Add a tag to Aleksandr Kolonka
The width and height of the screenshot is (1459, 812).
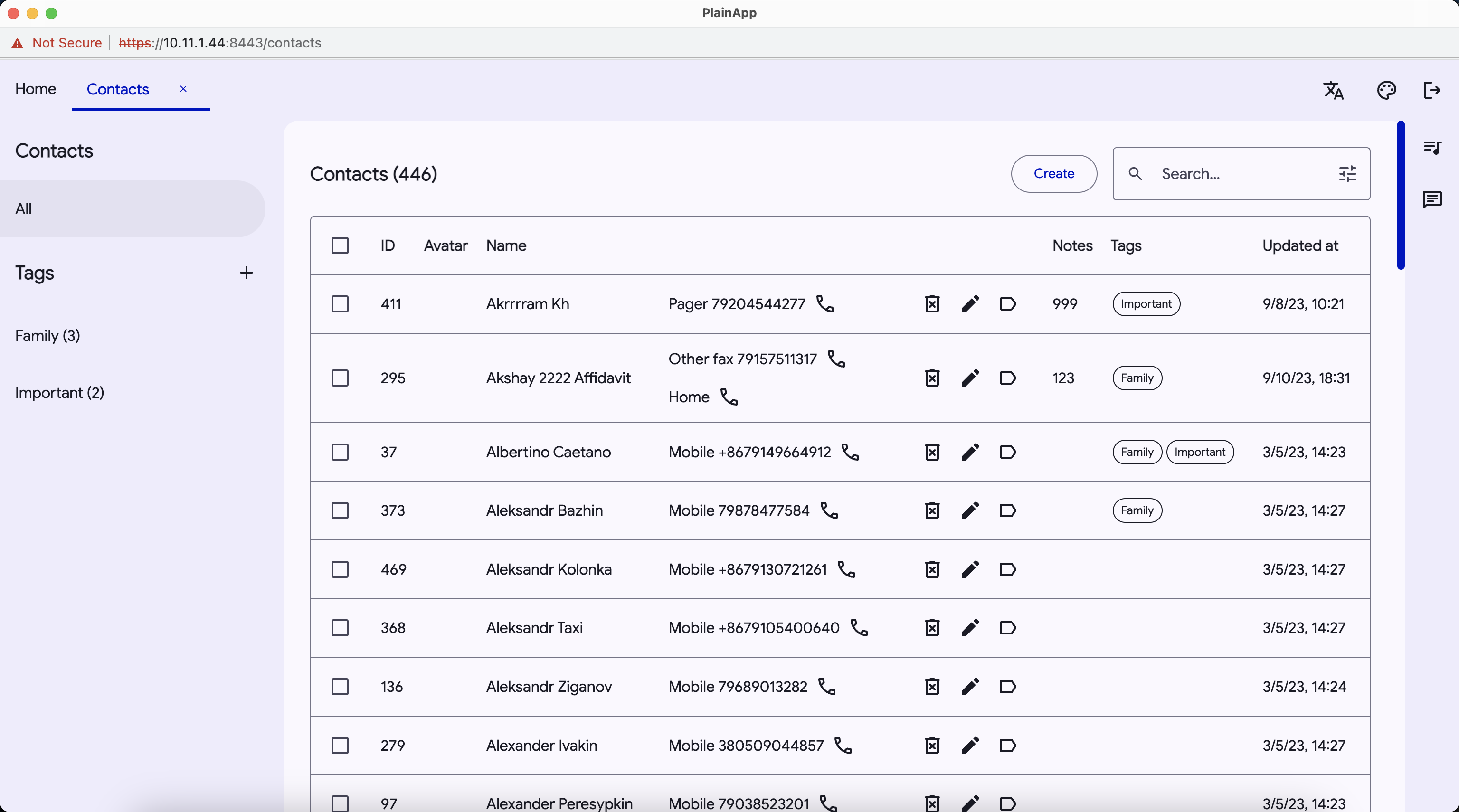pyautogui.click(x=1008, y=569)
